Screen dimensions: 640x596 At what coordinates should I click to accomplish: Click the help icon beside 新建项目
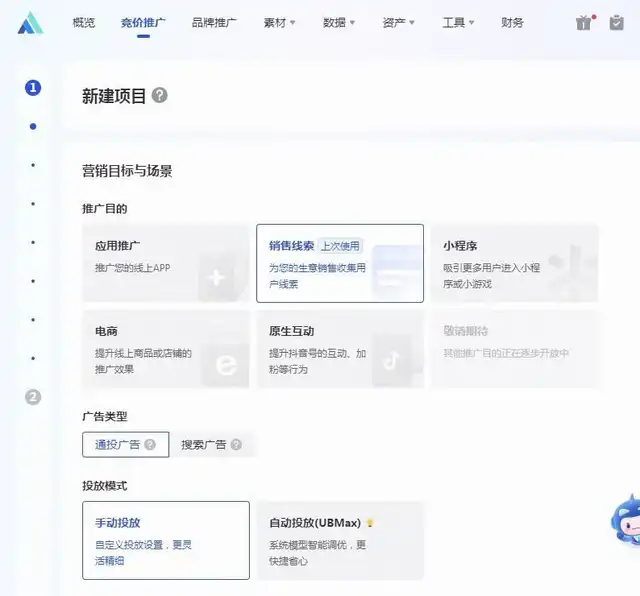tap(160, 96)
